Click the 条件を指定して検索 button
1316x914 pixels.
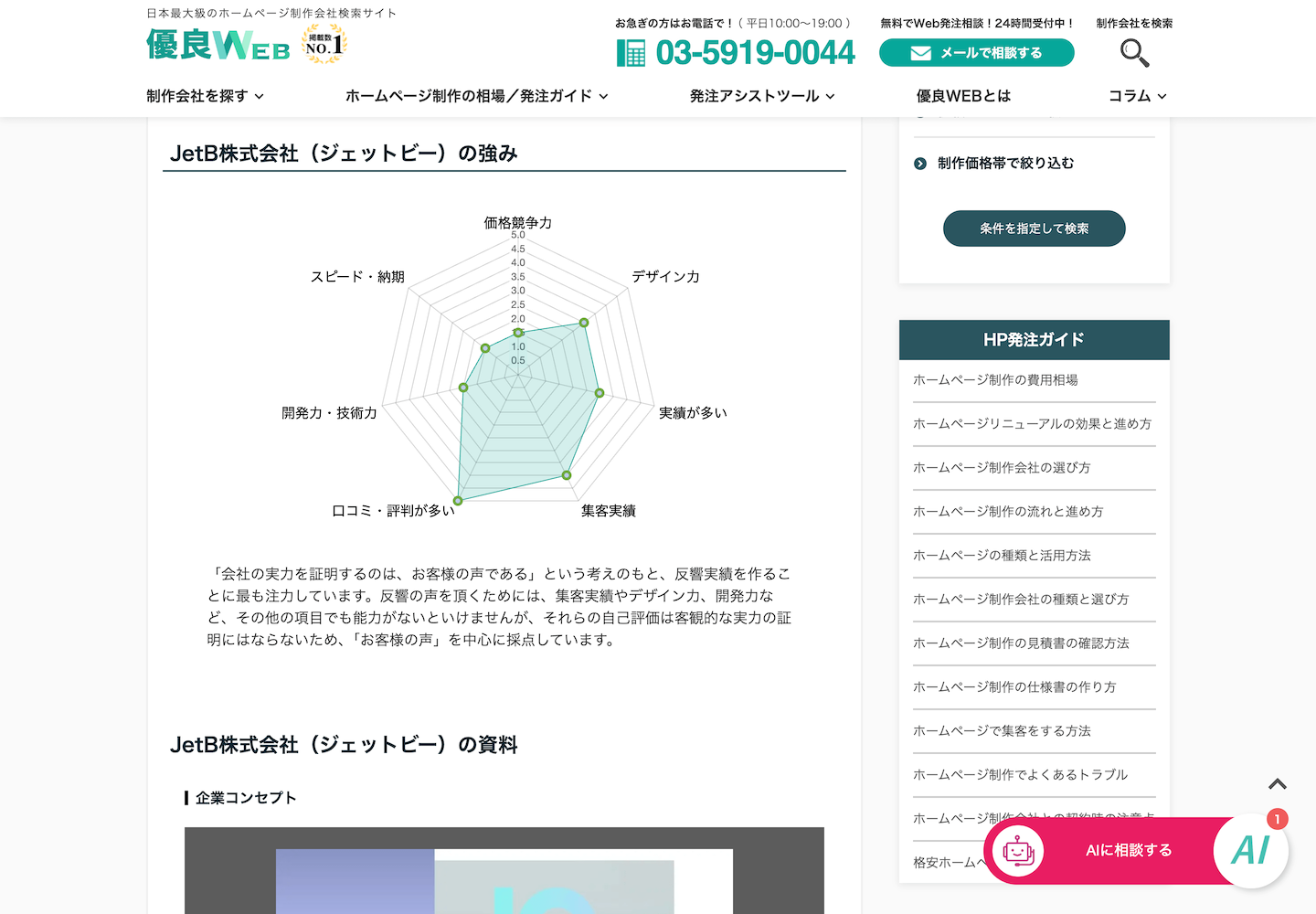click(x=1035, y=228)
